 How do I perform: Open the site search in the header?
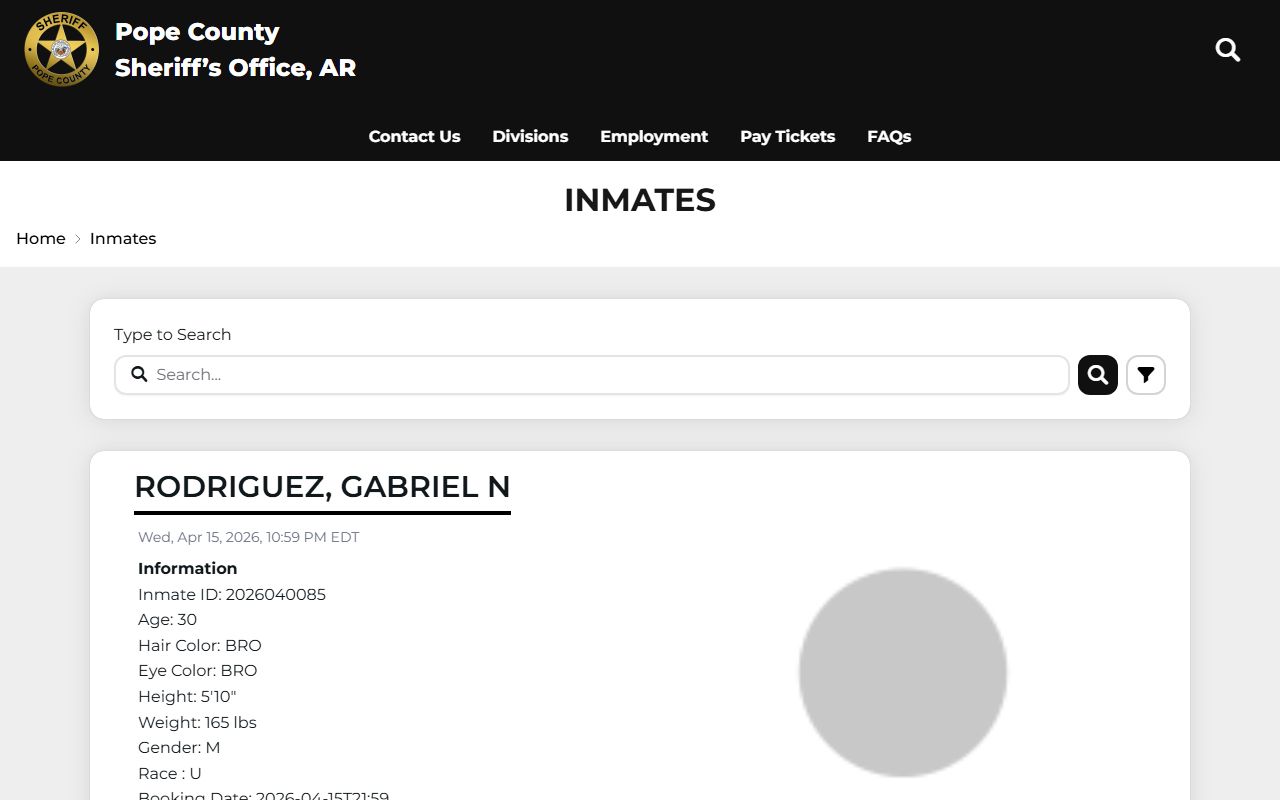pos(1227,50)
